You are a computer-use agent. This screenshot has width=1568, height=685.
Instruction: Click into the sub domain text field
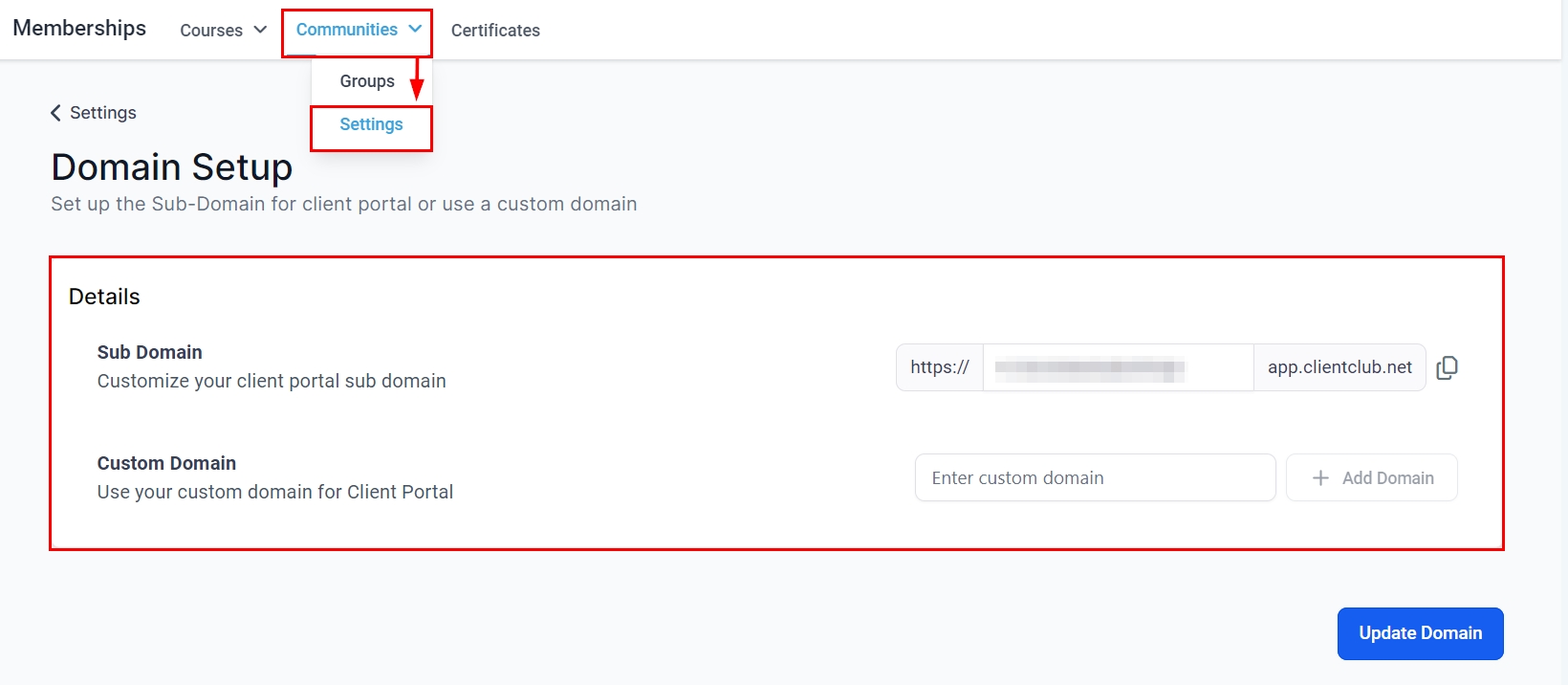pyautogui.click(x=1118, y=367)
